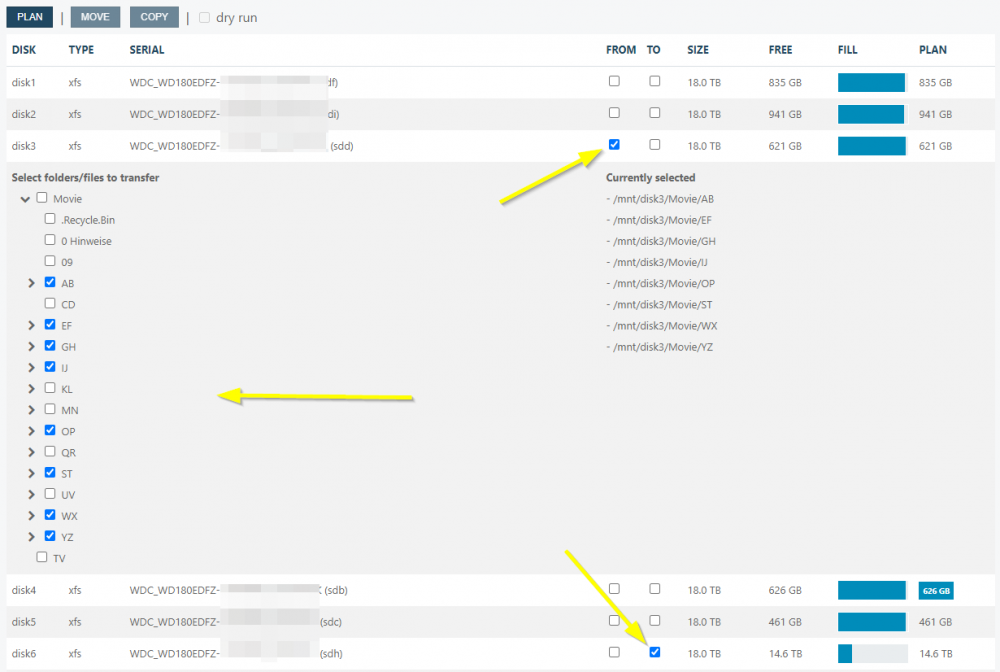Select the .Recycle.Bin folder checkbox
1000x672 pixels.
[x=50, y=219]
